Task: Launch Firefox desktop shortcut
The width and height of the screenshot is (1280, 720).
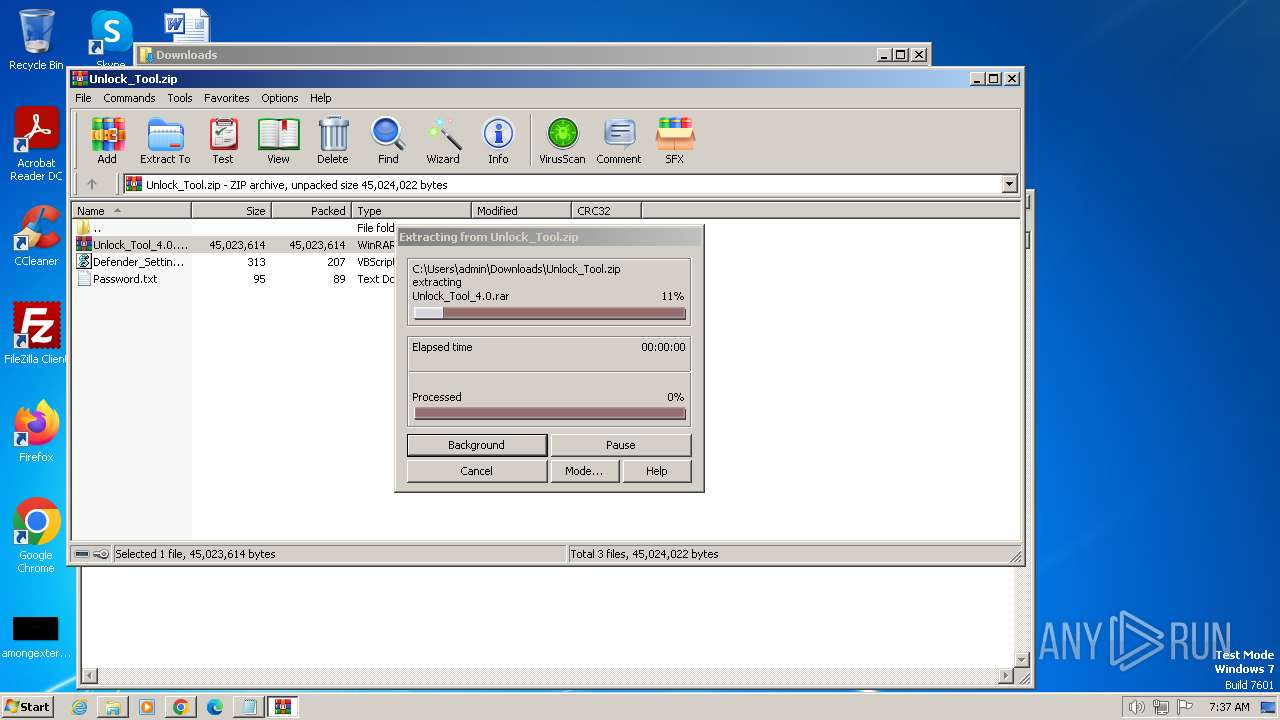Action: (36, 432)
